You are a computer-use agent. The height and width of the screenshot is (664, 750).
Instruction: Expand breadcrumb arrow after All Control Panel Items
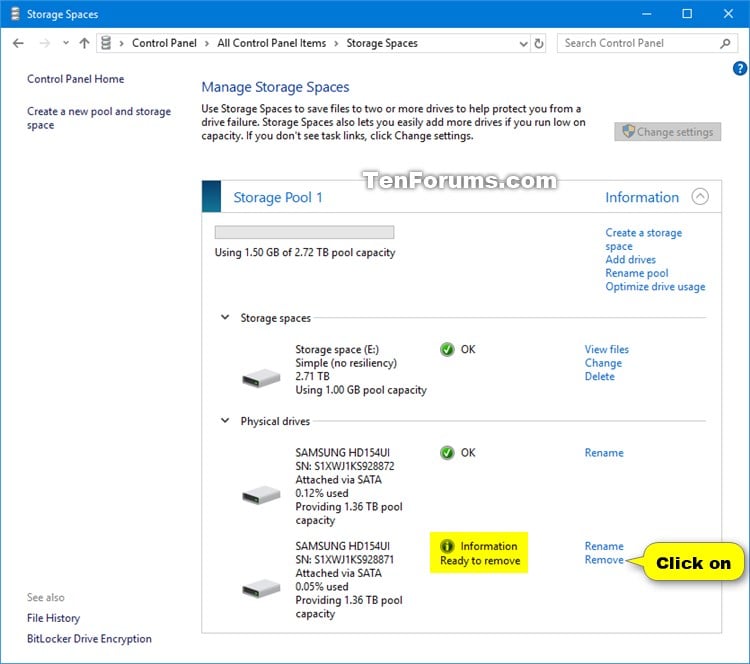click(x=336, y=44)
